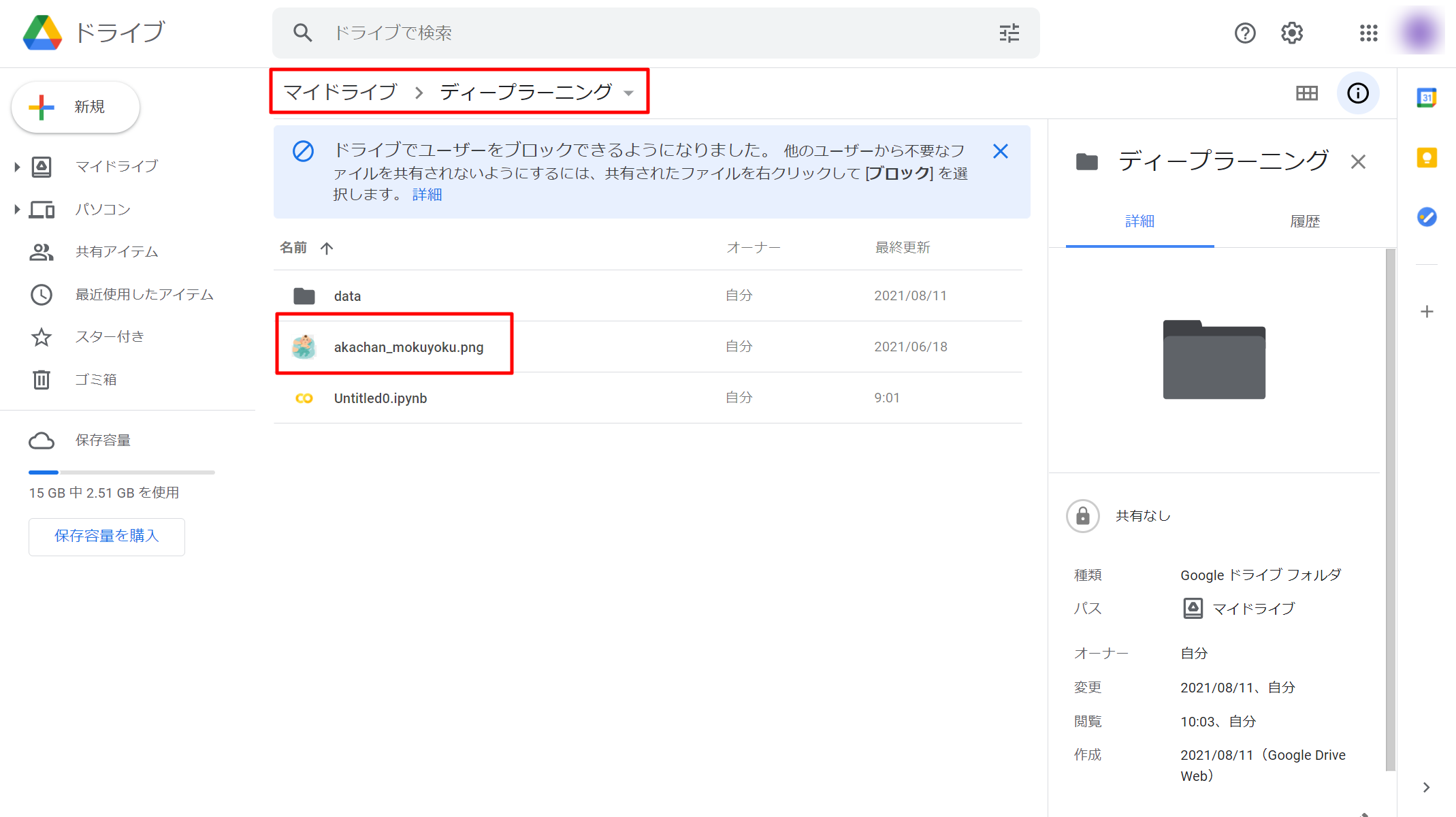The image size is (1456, 817).
Task: Open the Help support icon
Action: pyautogui.click(x=1245, y=33)
